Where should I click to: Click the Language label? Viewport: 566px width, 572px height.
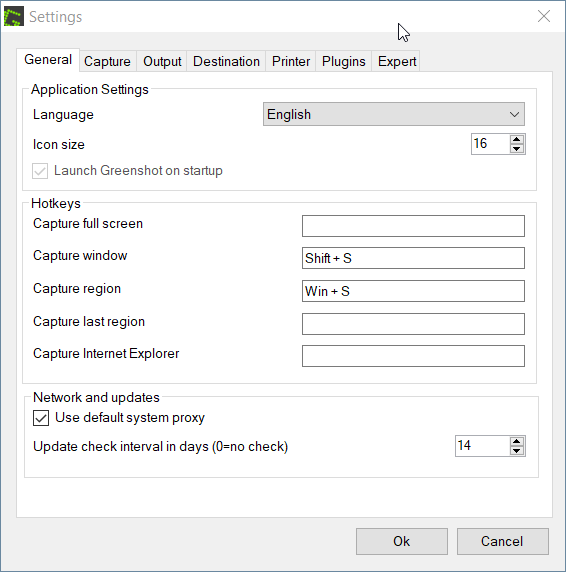[63, 115]
